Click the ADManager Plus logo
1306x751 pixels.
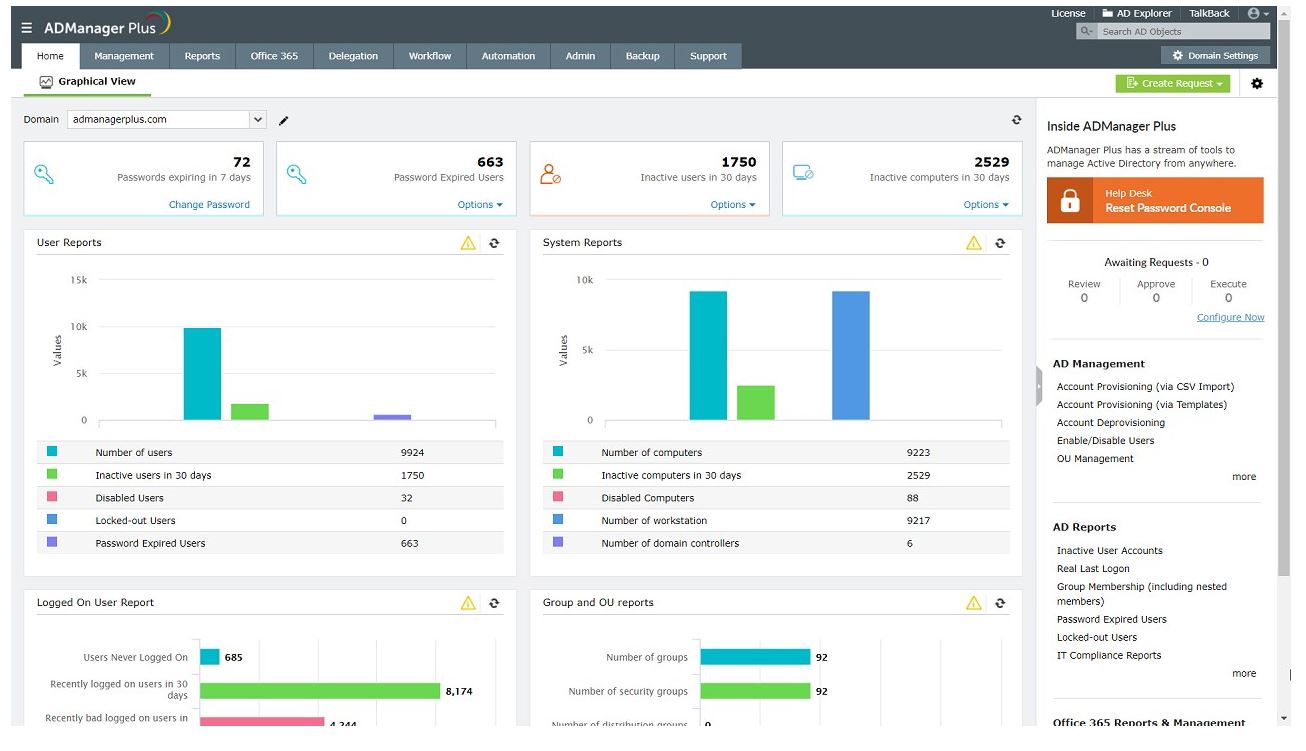point(107,26)
